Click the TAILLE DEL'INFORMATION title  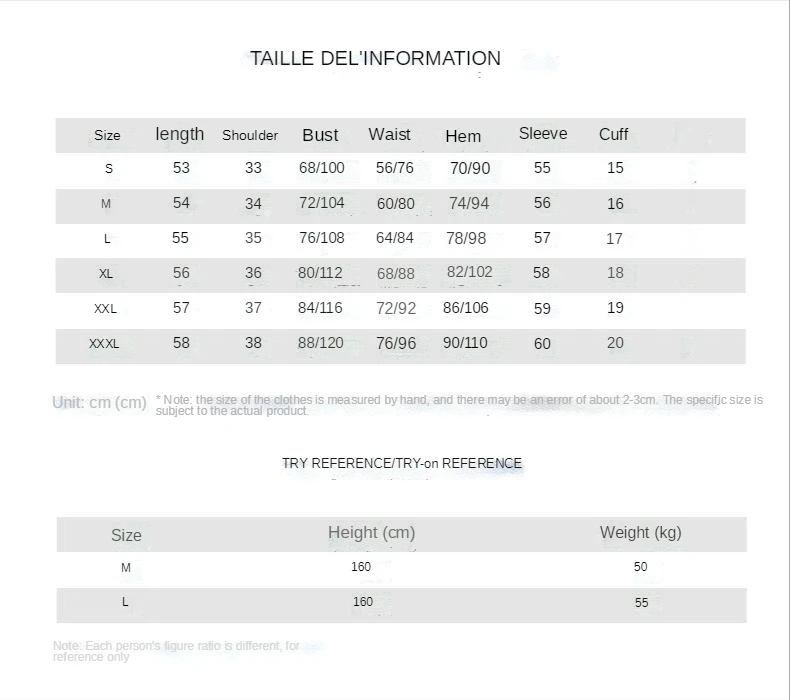(x=375, y=58)
